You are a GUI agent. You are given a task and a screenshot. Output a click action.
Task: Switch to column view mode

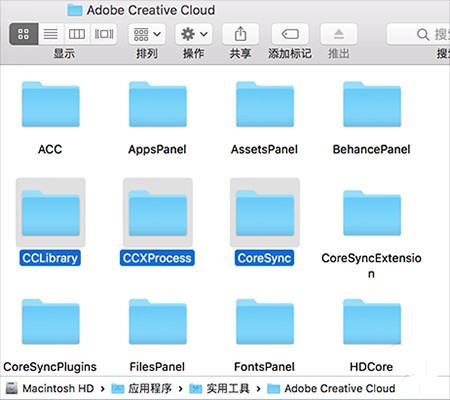(x=77, y=34)
